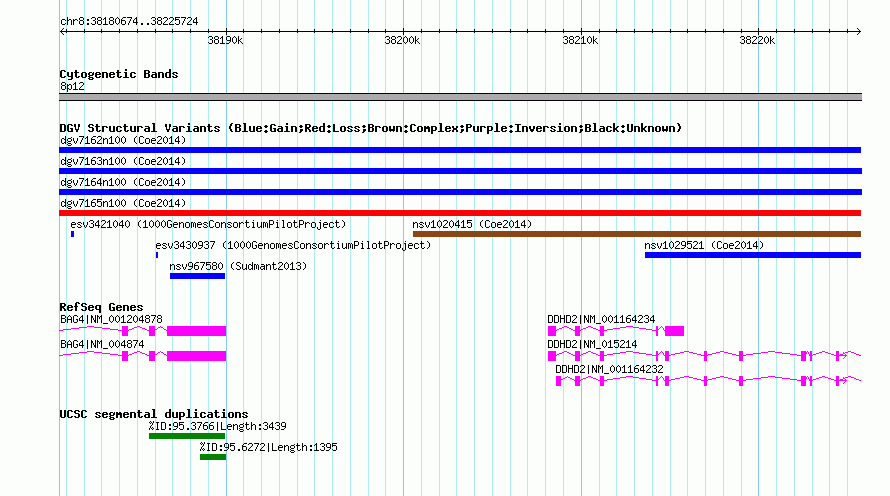Click the dgv7162n100 blue gain bar
The height and width of the screenshot is (496, 890).
click(460, 150)
